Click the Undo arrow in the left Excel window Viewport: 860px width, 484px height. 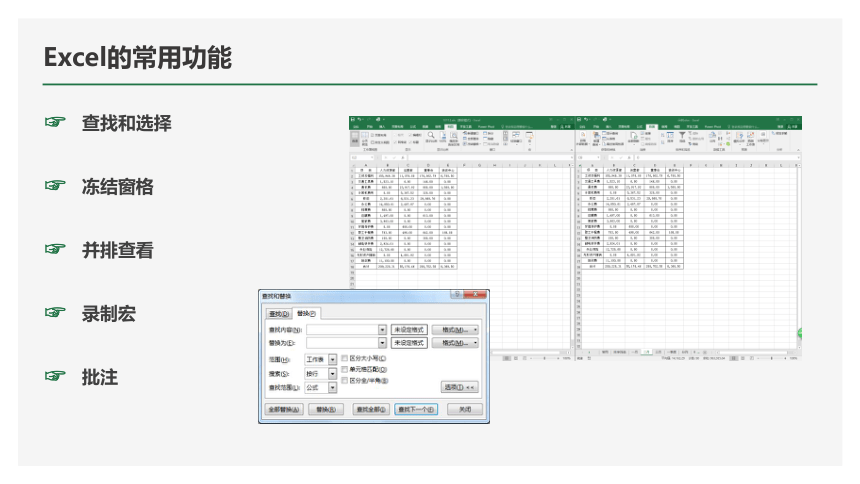tap(359, 119)
